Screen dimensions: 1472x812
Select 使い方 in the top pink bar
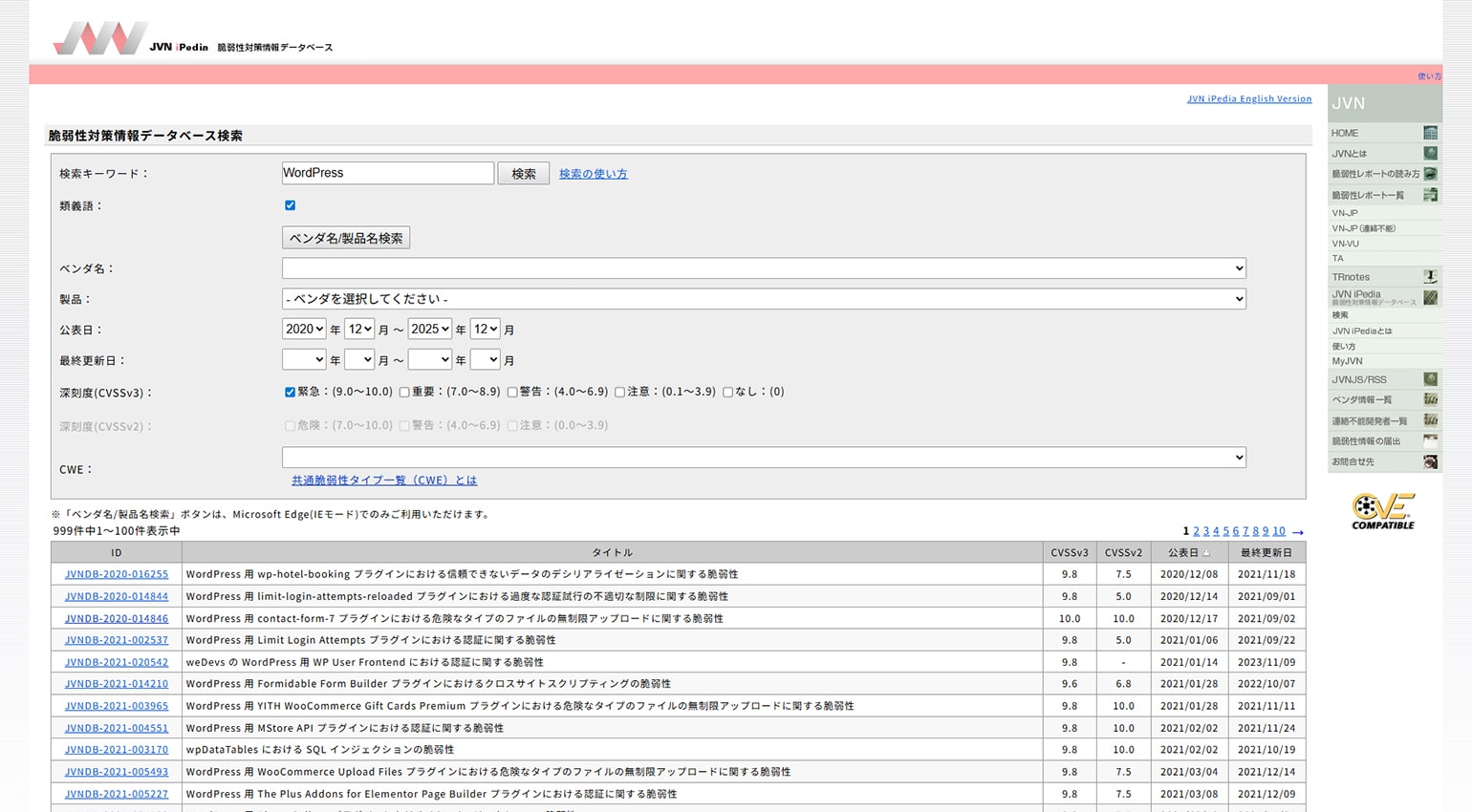coord(1428,75)
